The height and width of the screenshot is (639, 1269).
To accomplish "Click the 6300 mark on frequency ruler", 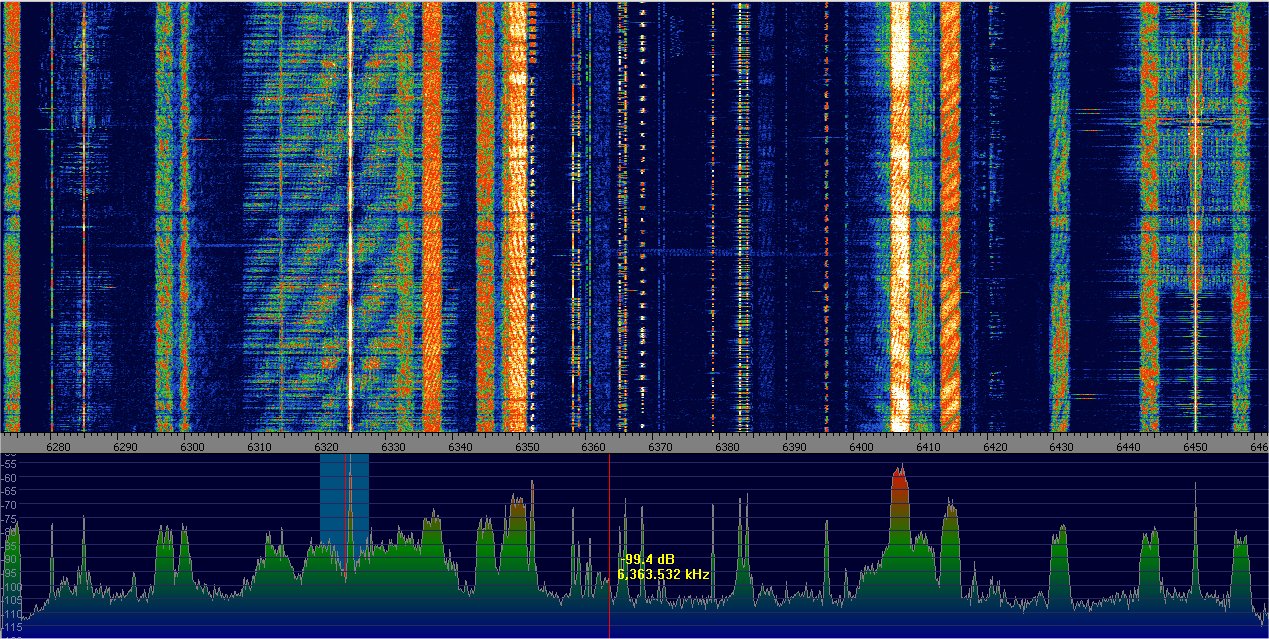I will (x=193, y=447).
